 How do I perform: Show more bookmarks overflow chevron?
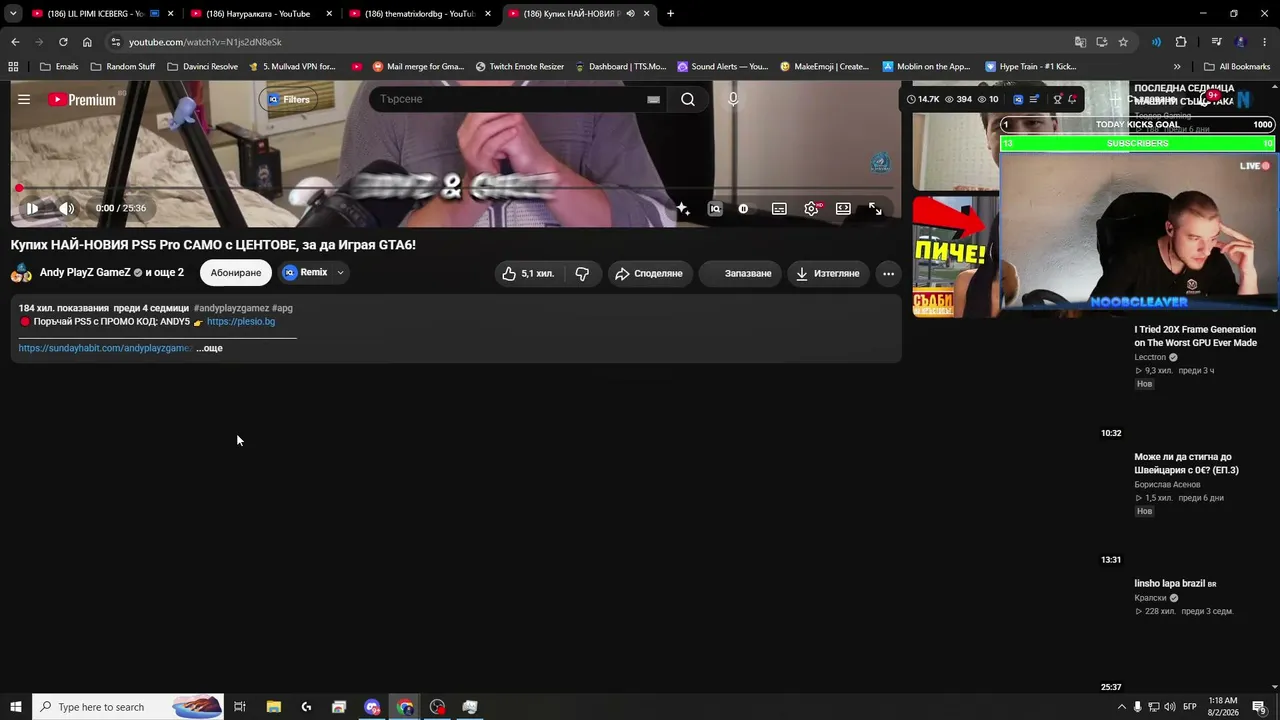tap(1177, 66)
